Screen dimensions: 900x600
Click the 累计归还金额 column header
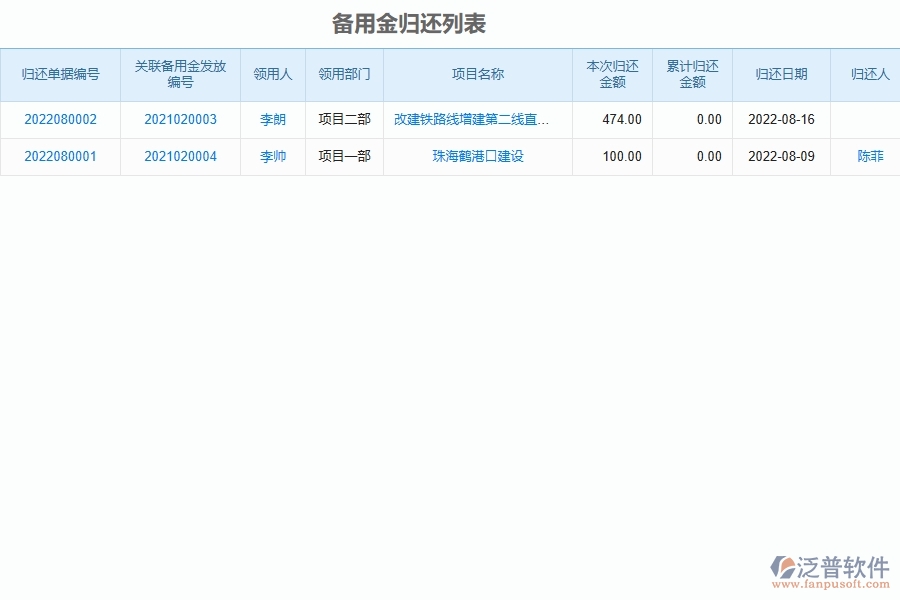pyautogui.click(x=693, y=73)
